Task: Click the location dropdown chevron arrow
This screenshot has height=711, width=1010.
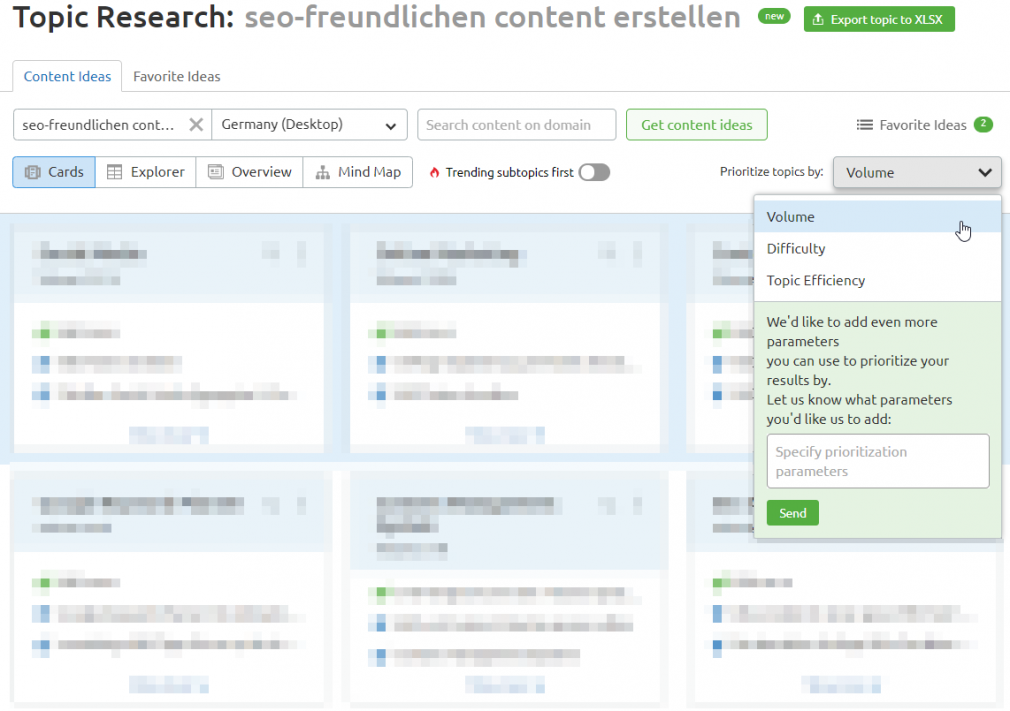Action: coord(390,126)
